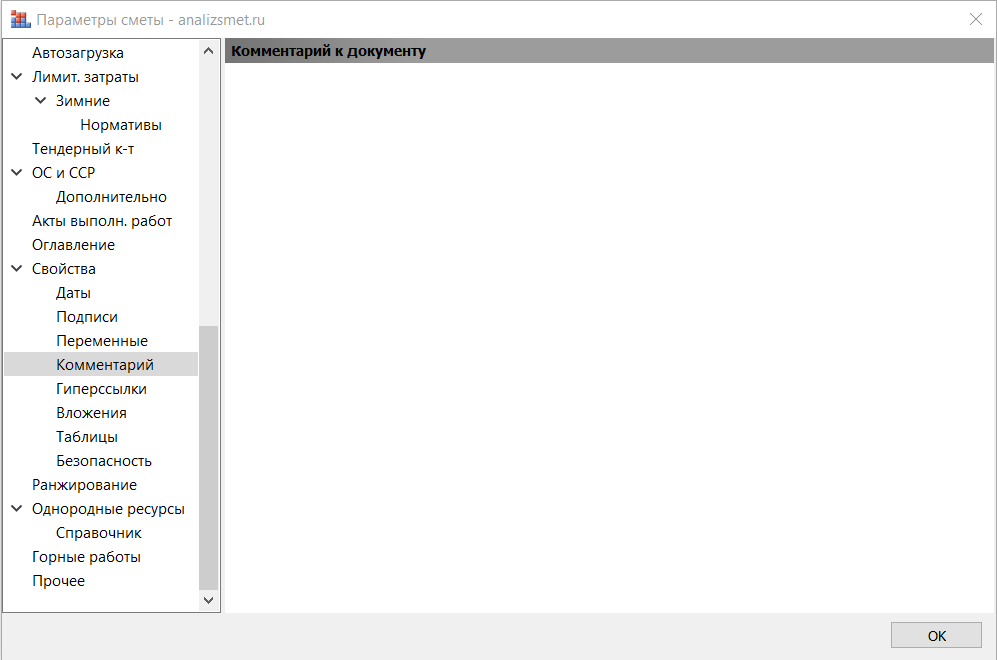
Task: Select Однородные ресурсы section
Action: pyautogui.click(x=108, y=509)
